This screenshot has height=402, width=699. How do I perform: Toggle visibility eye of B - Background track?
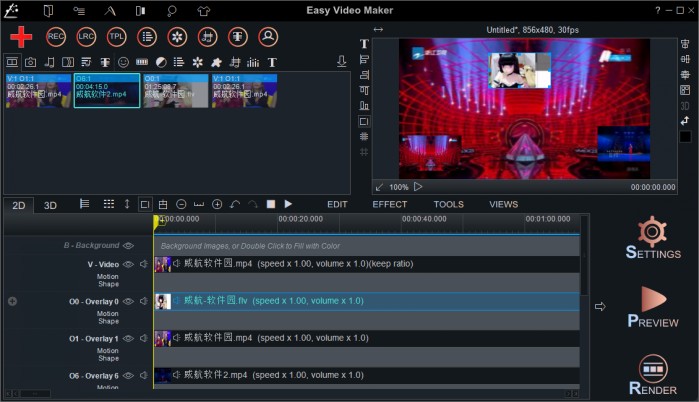(128, 246)
